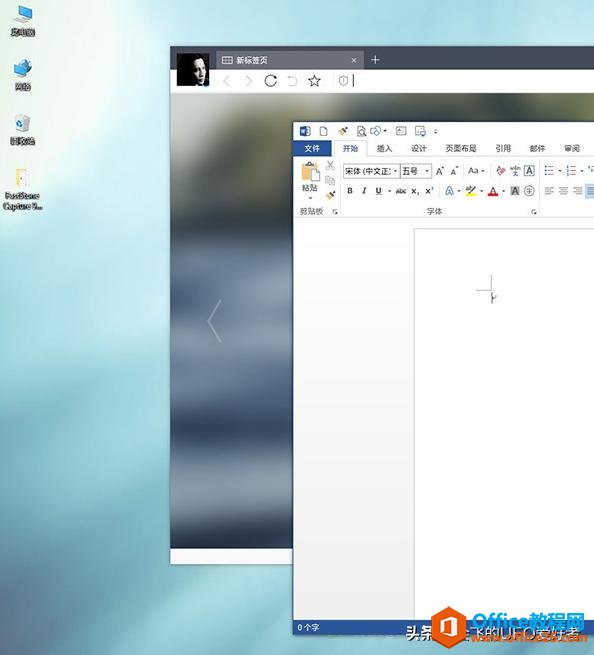Expand the font size dropdown 五号
594x655 pixels.
[416, 171]
